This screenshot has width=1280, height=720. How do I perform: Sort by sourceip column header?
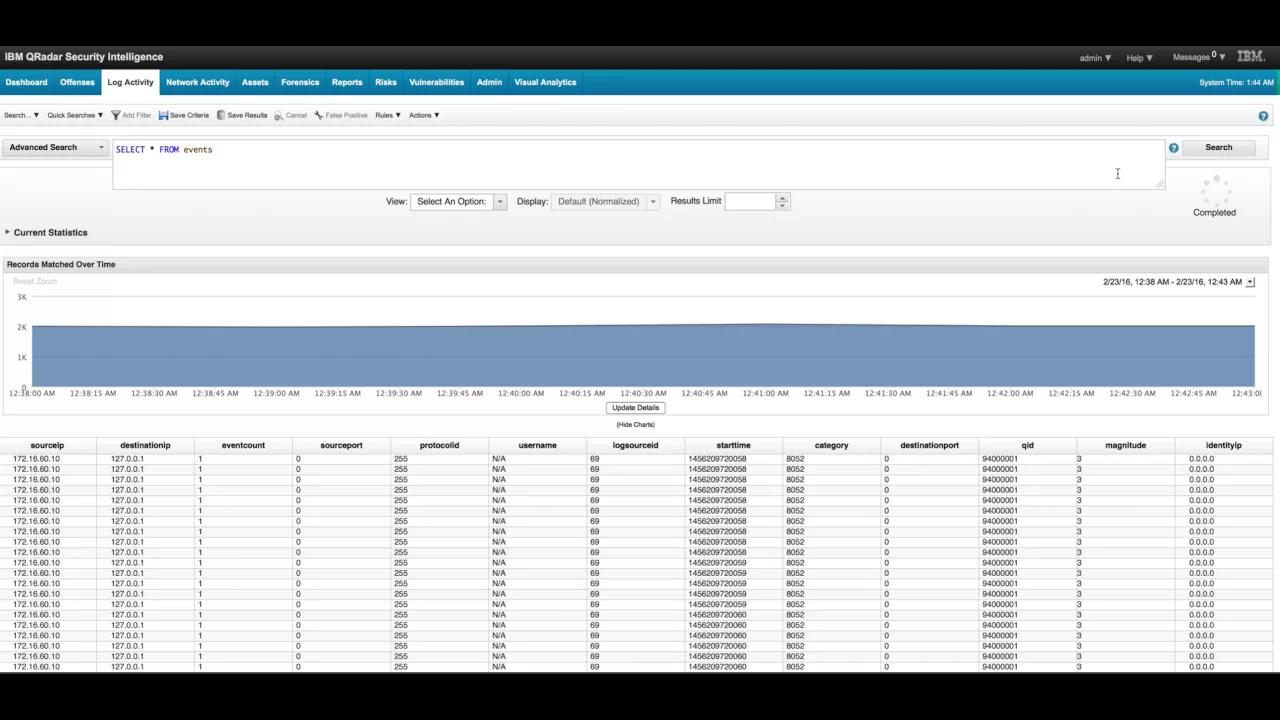click(48, 445)
